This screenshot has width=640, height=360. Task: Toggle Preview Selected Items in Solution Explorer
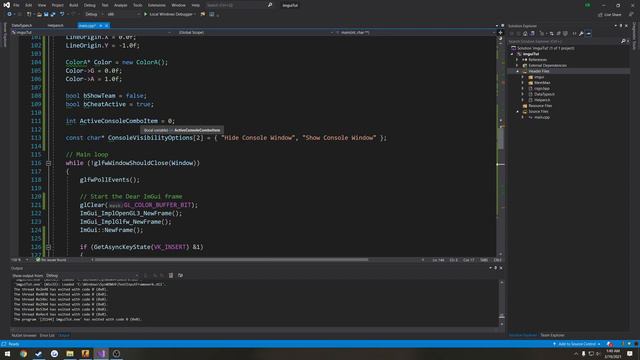click(589, 33)
